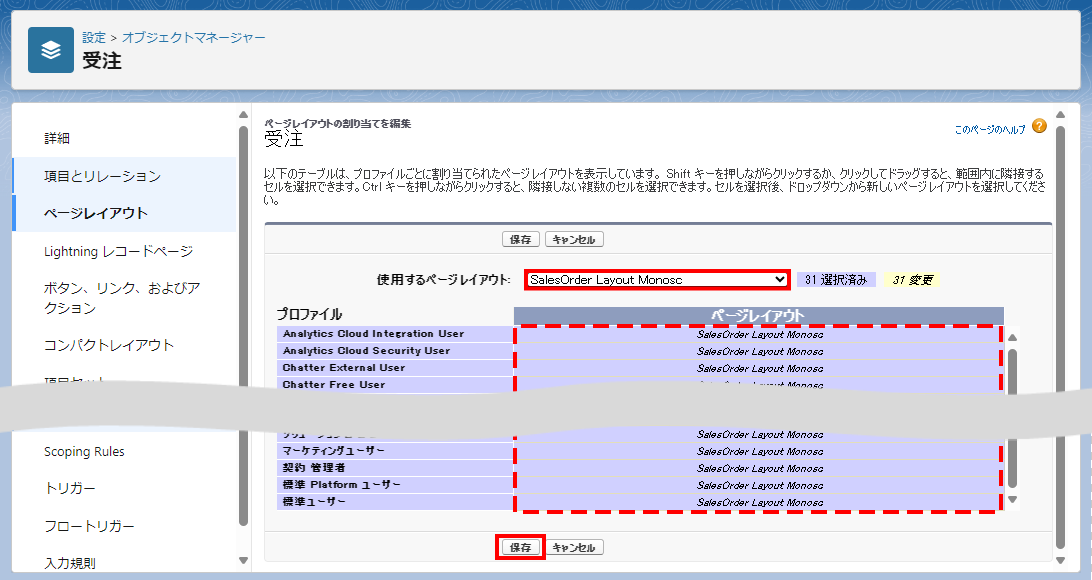
Task: Open 項目とリレーション in sidebar
Action: (102, 176)
